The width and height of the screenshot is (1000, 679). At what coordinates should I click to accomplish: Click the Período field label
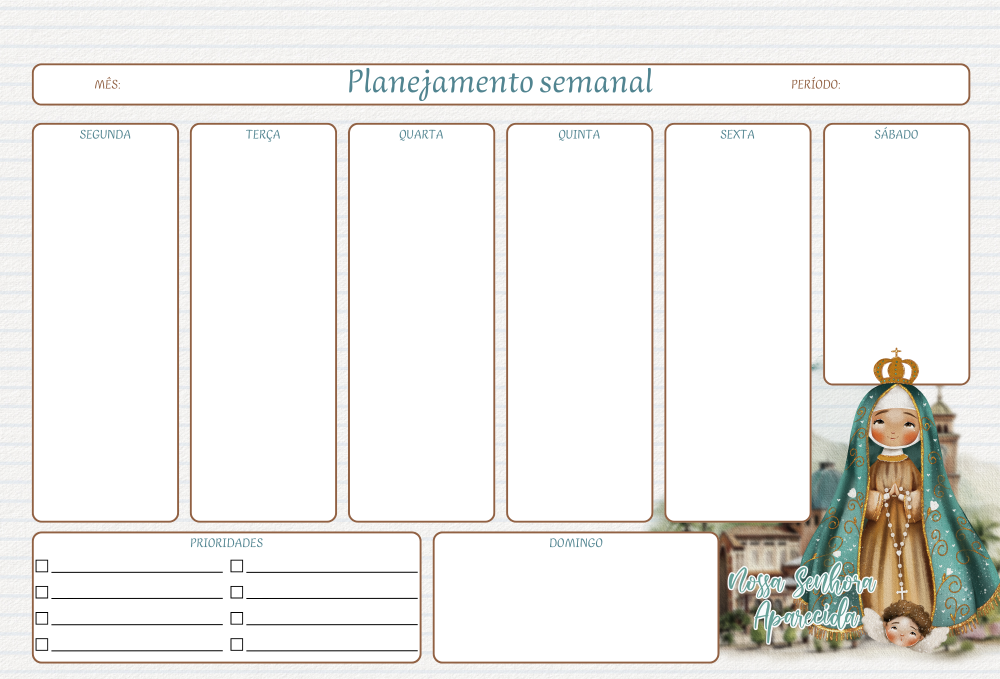click(815, 85)
